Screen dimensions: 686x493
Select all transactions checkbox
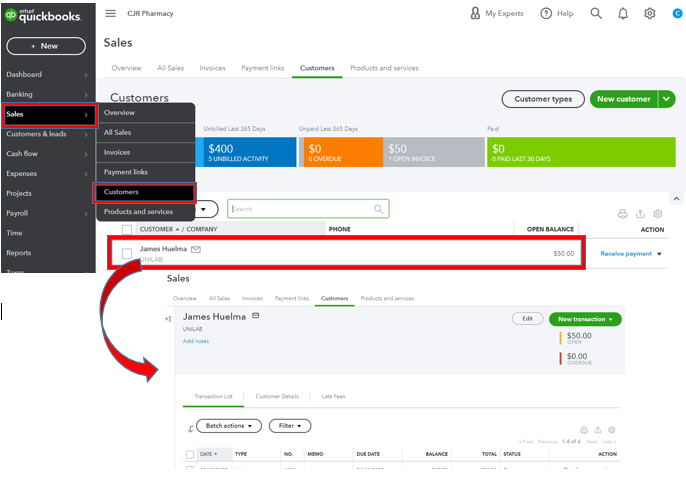coord(190,455)
